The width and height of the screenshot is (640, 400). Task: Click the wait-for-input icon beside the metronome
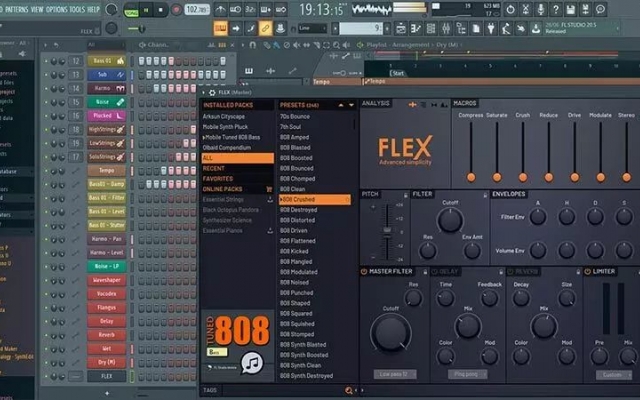(x=236, y=9)
